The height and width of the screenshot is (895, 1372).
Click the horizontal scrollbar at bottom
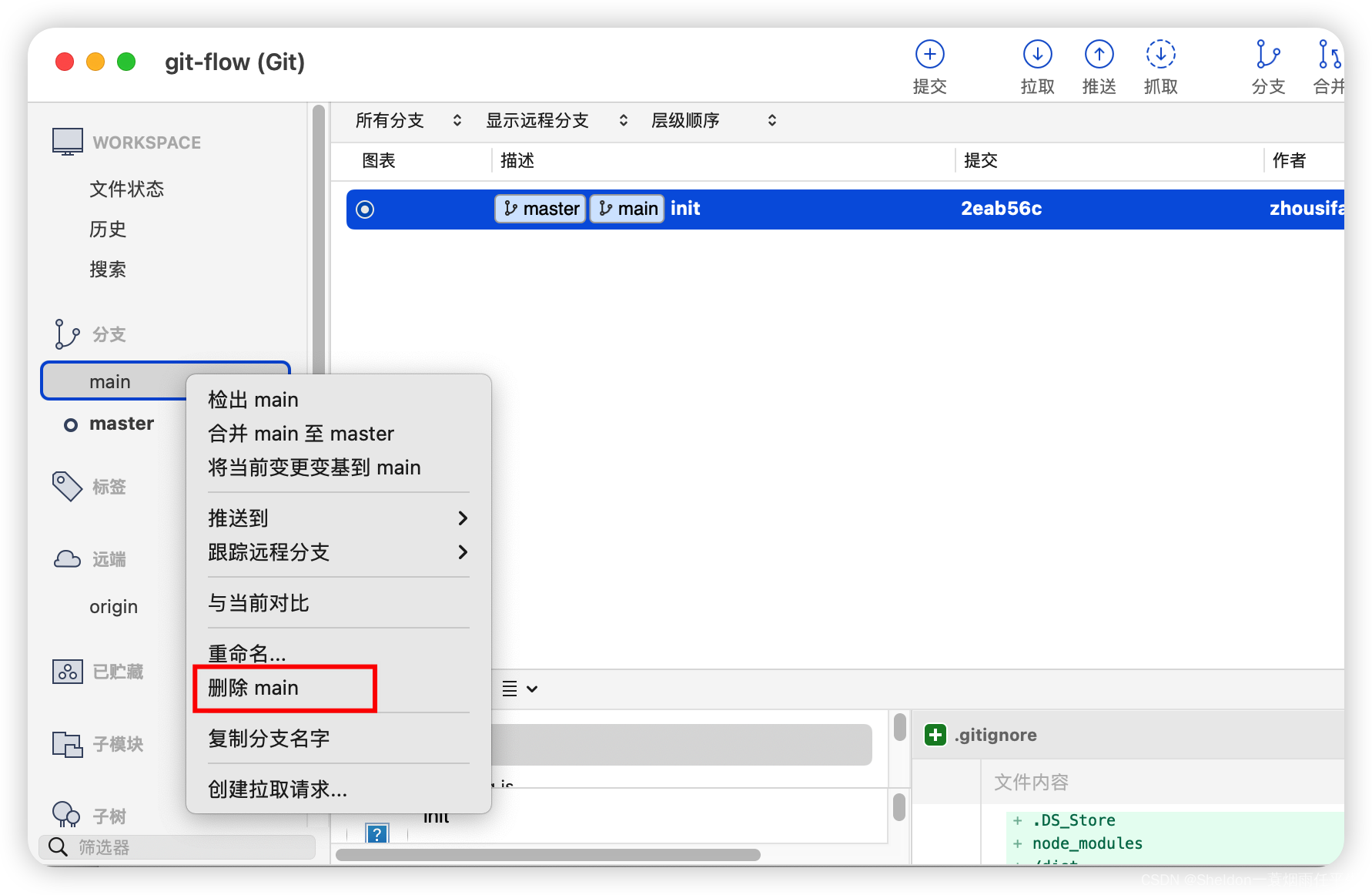[547, 855]
